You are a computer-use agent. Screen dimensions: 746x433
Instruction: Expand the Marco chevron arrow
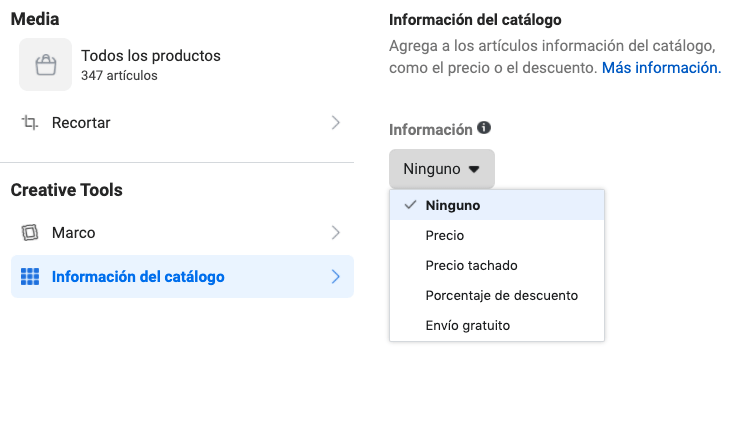[x=336, y=233]
